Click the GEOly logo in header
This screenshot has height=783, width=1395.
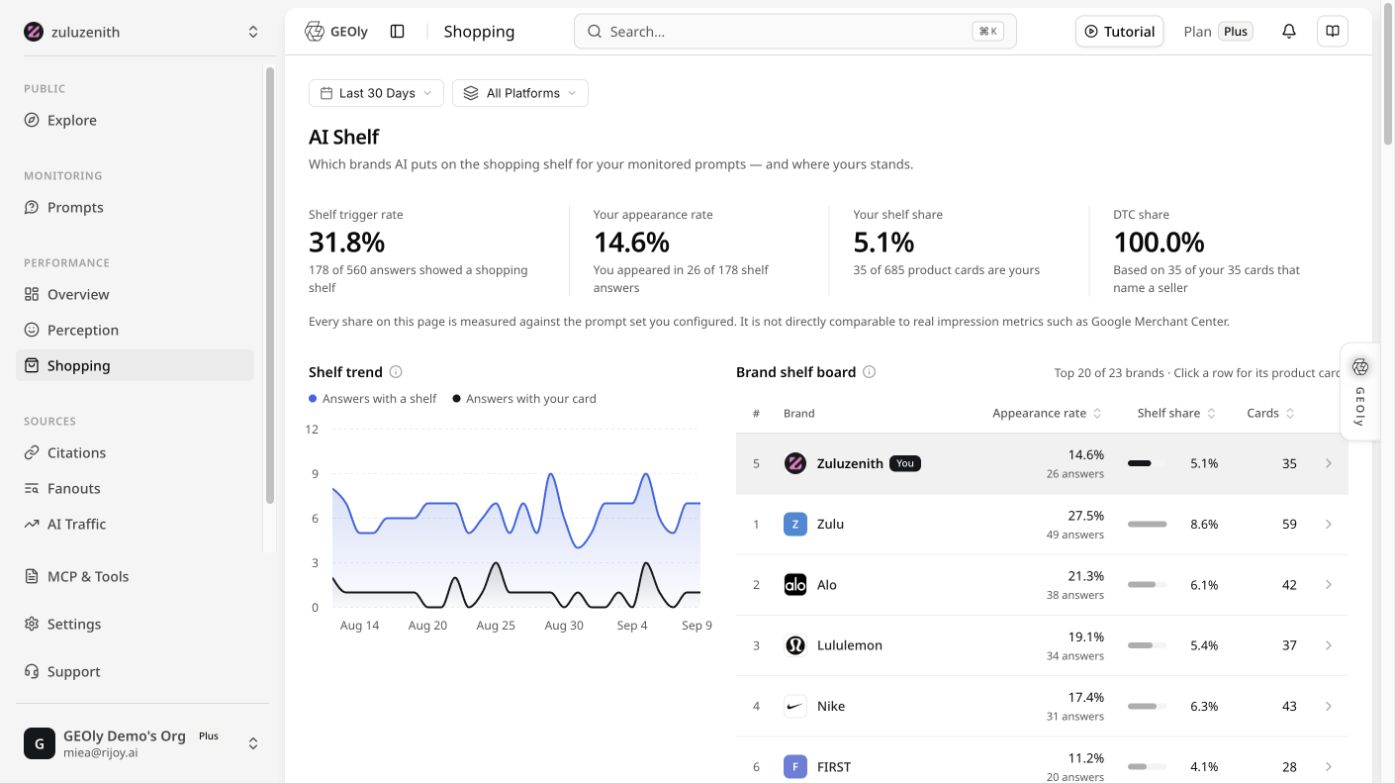click(336, 31)
